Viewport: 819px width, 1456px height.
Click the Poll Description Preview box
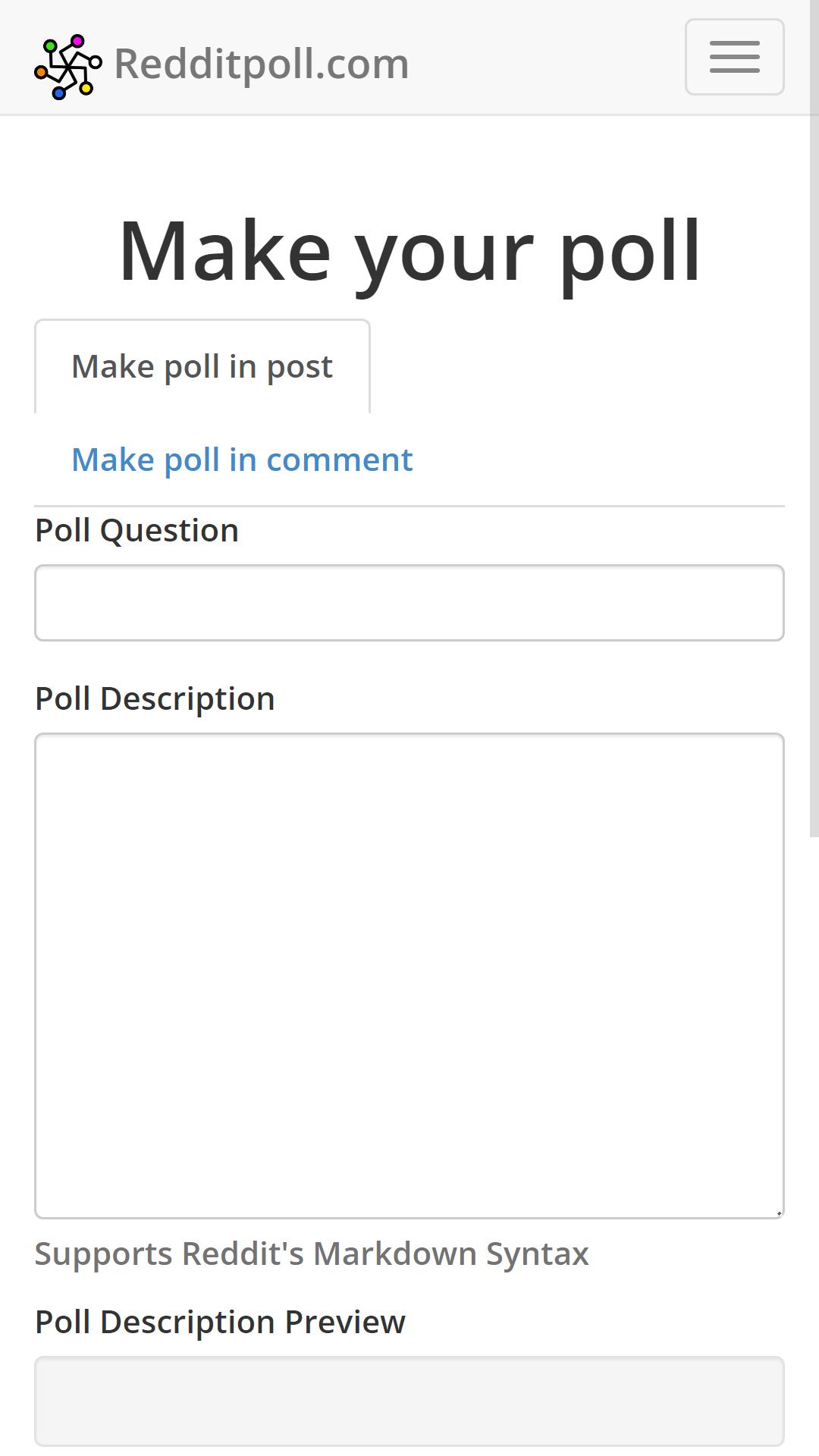click(x=409, y=1401)
